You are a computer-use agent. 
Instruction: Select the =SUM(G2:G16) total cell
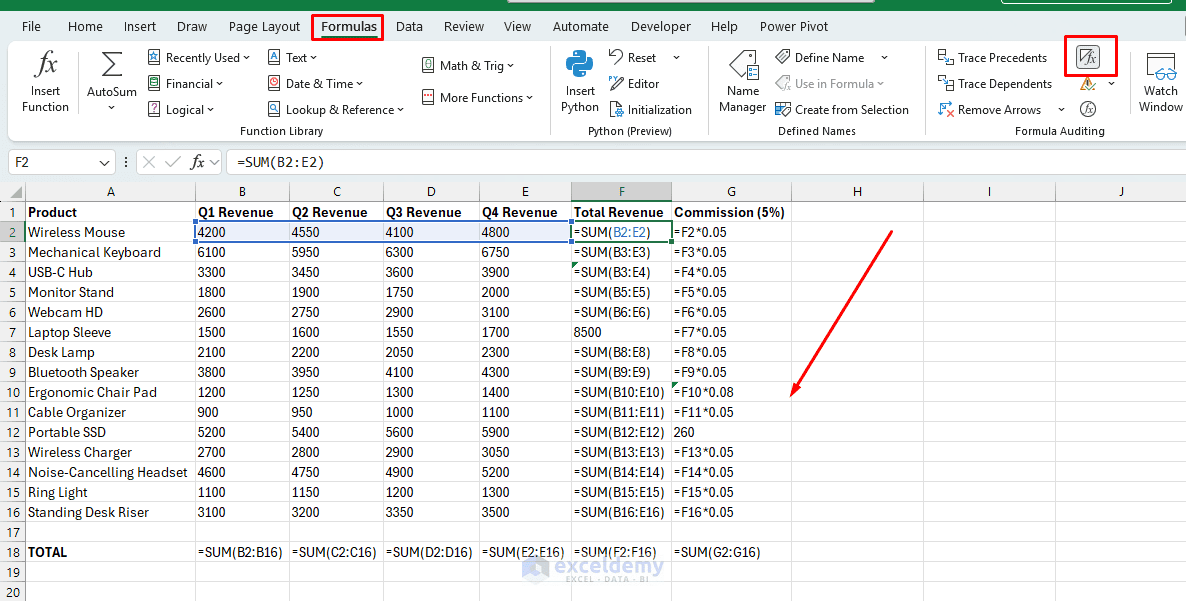tap(731, 552)
